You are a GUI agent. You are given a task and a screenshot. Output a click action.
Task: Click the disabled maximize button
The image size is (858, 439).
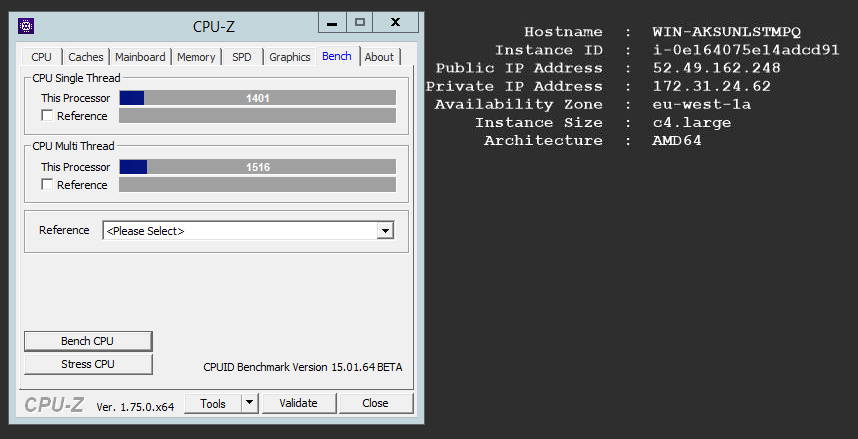(360, 23)
